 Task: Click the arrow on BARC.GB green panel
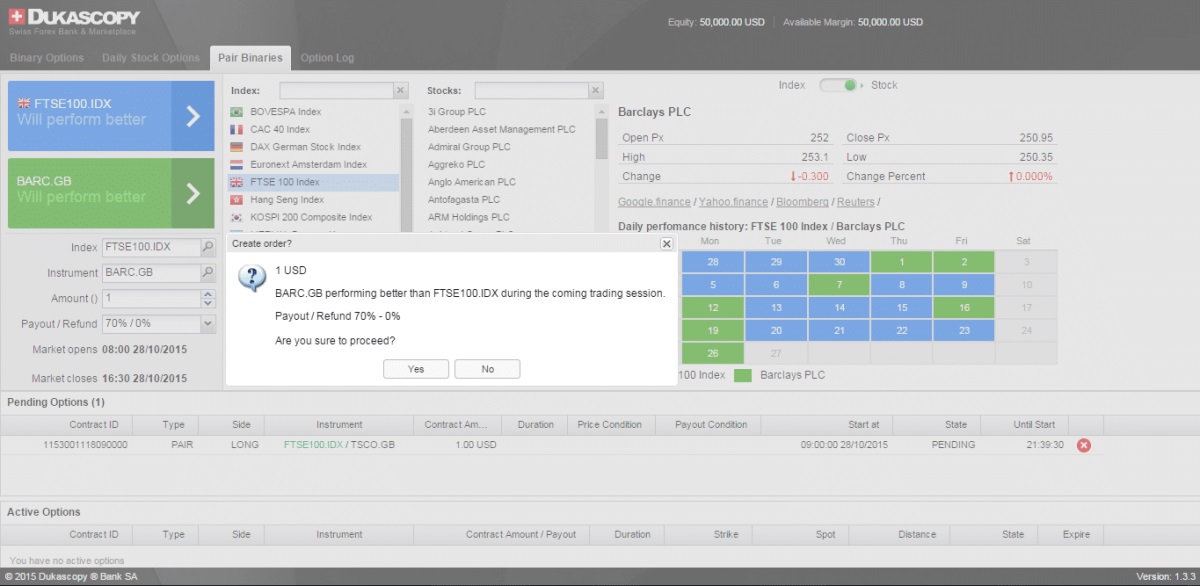click(193, 193)
